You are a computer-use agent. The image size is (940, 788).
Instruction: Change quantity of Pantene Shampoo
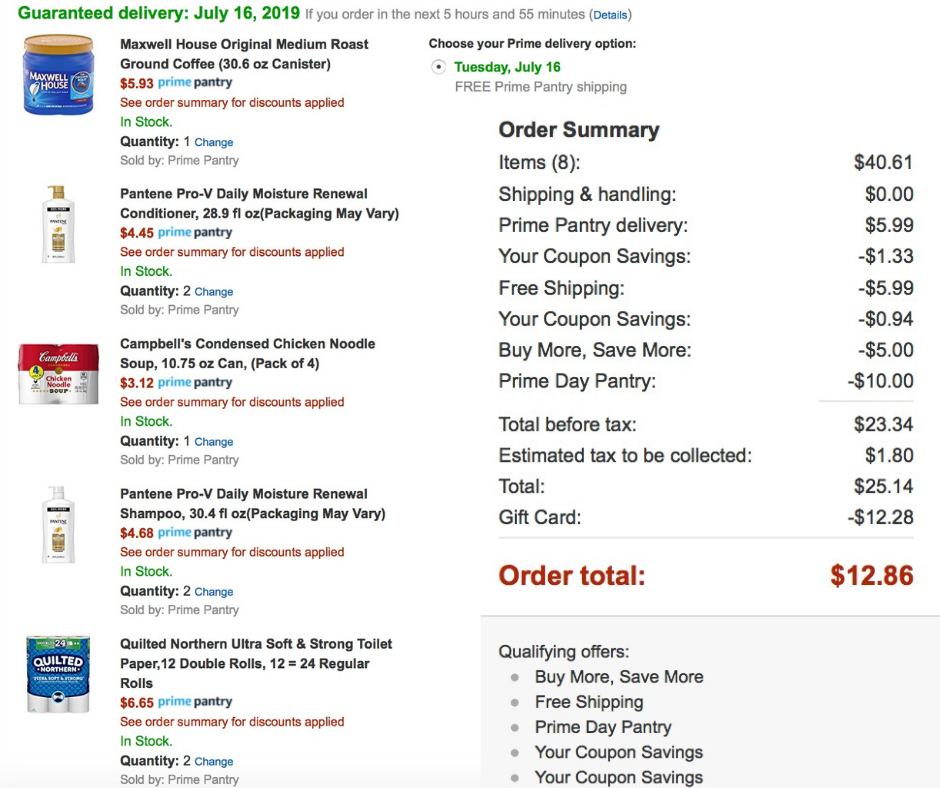point(213,592)
